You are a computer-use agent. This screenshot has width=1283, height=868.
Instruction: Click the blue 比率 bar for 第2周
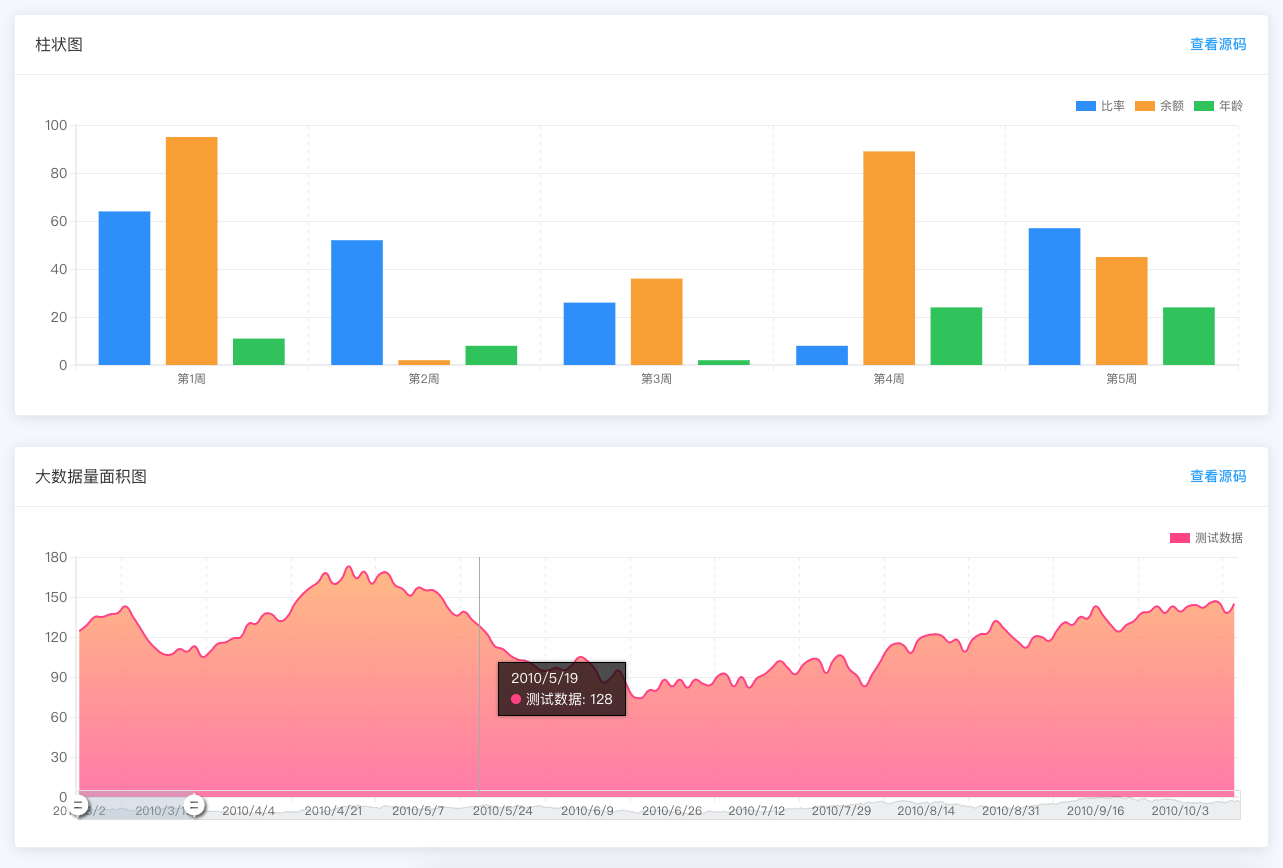tap(357, 303)
